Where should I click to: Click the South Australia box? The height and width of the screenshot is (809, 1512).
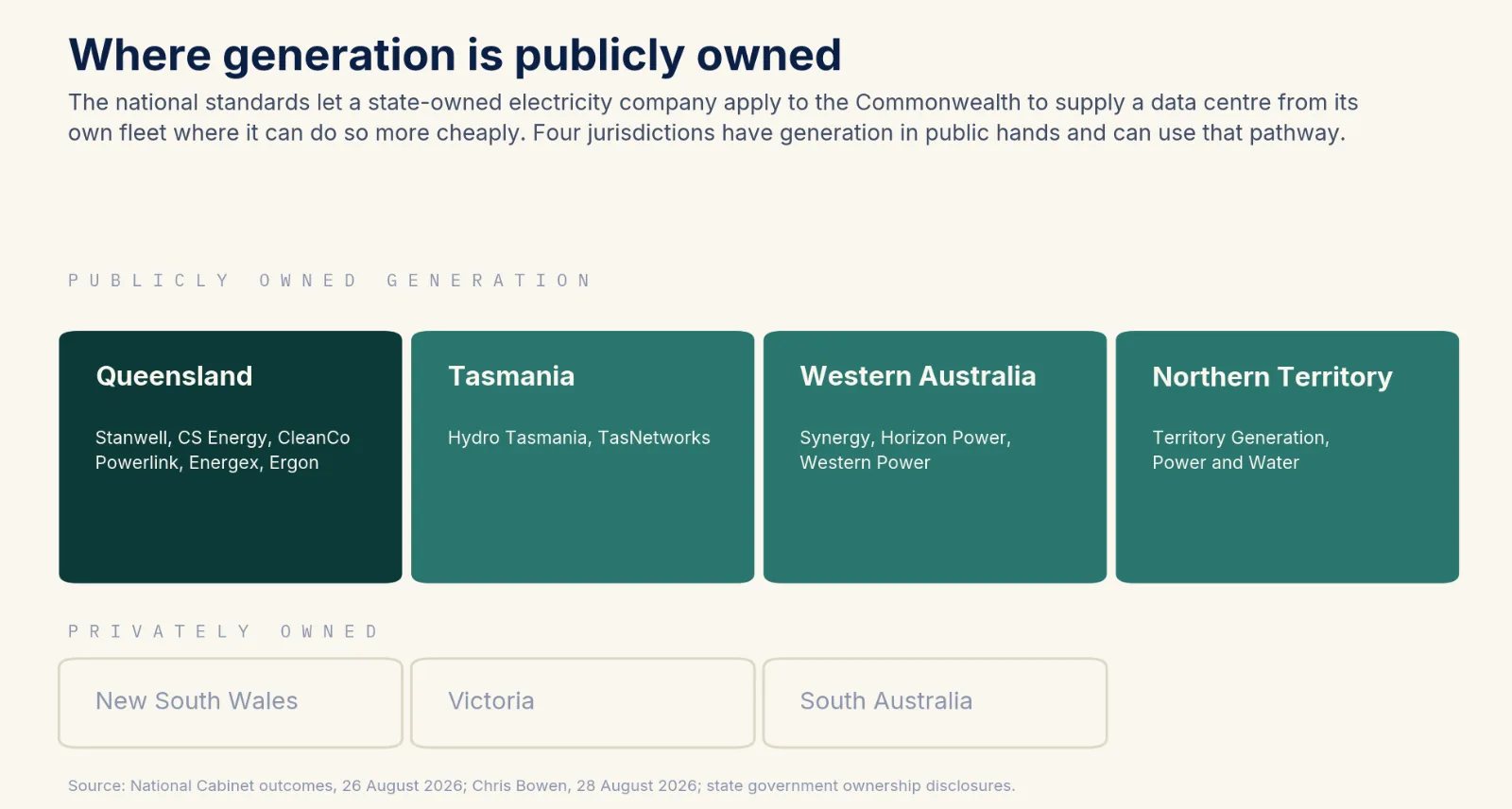(x=936, y=703)
